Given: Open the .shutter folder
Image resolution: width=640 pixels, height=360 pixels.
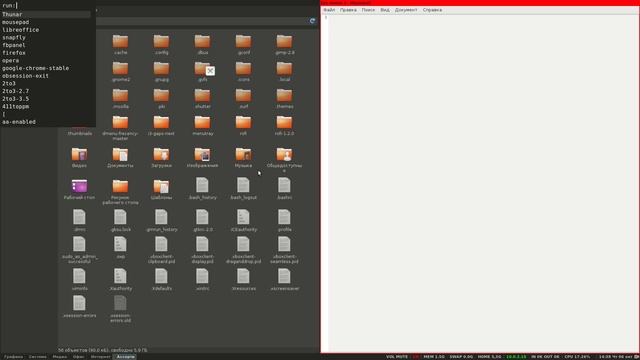Looking at the screenshot, I should coord(202,98).
